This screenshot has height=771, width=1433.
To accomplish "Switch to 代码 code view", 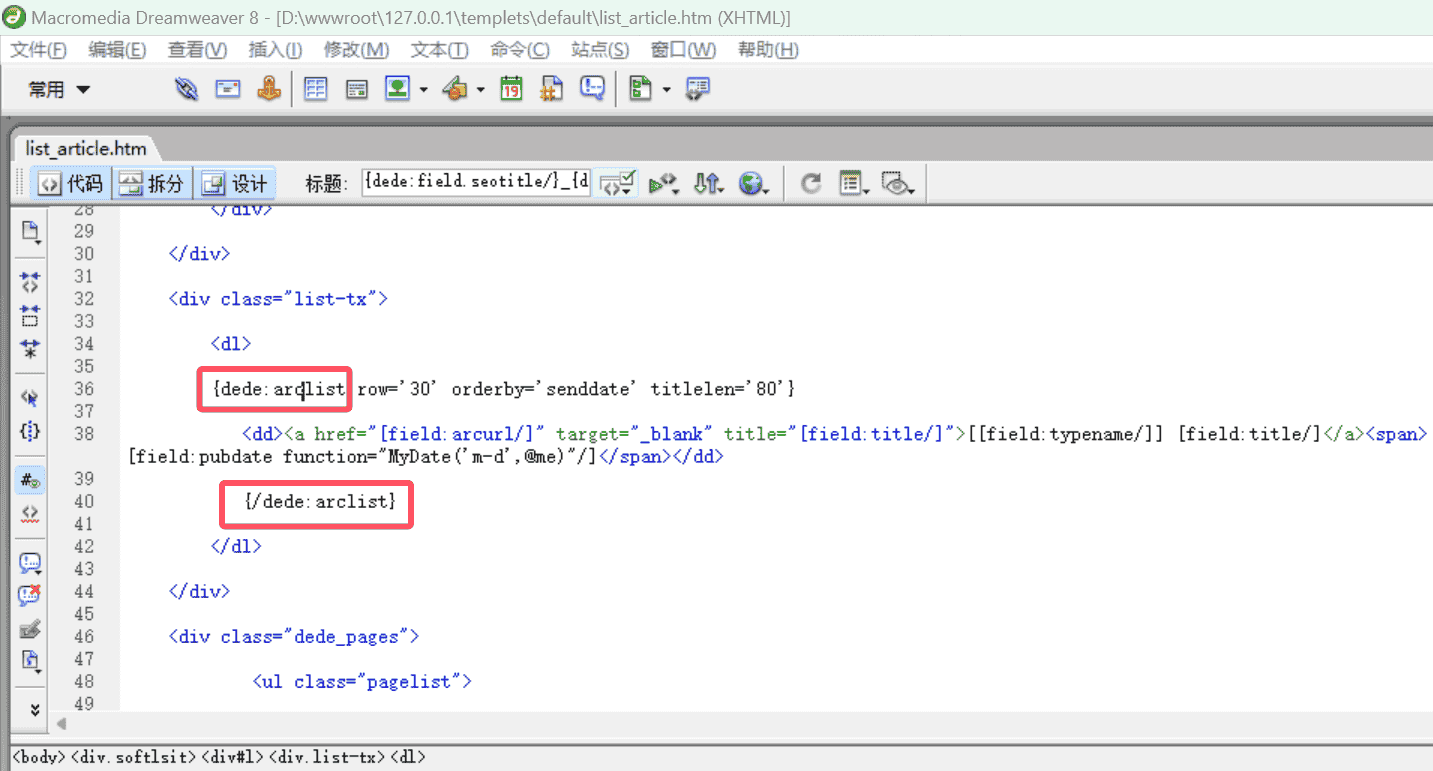I will [70, 184].
